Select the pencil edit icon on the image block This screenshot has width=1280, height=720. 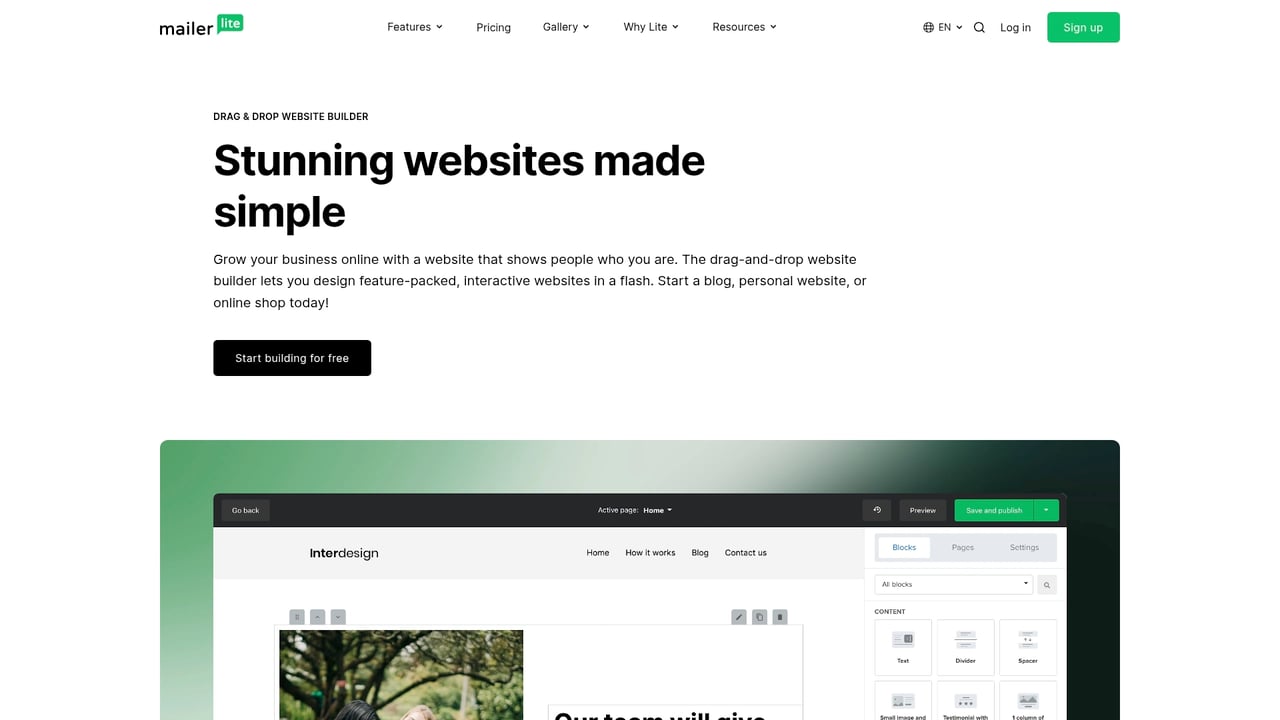tap(739, 617)
